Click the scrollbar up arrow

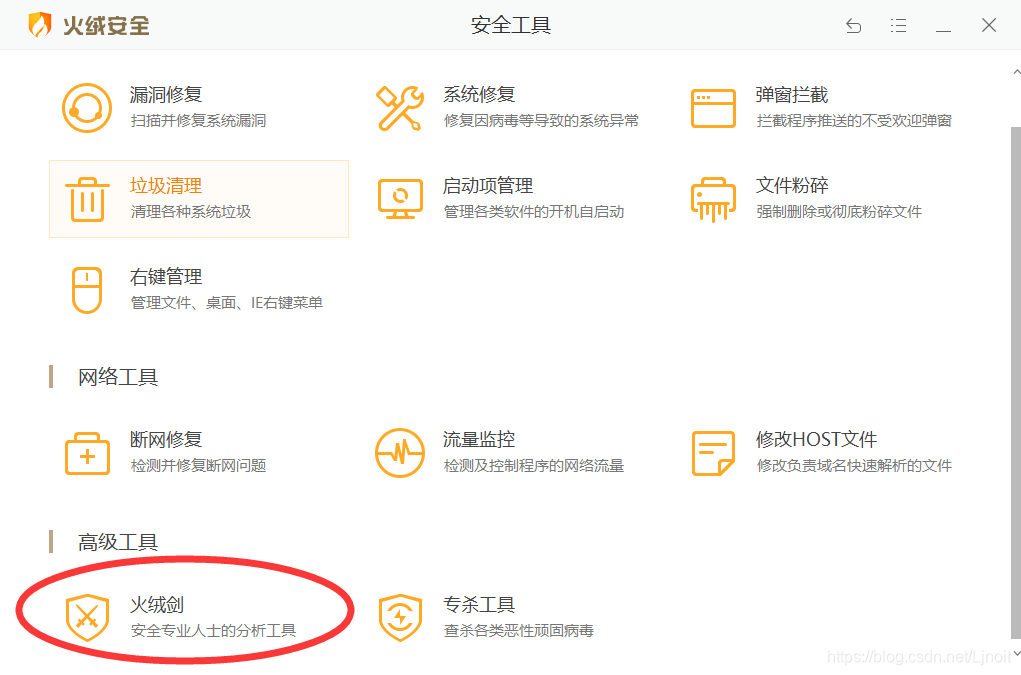pyautogui.click(x=1016, y=72)
